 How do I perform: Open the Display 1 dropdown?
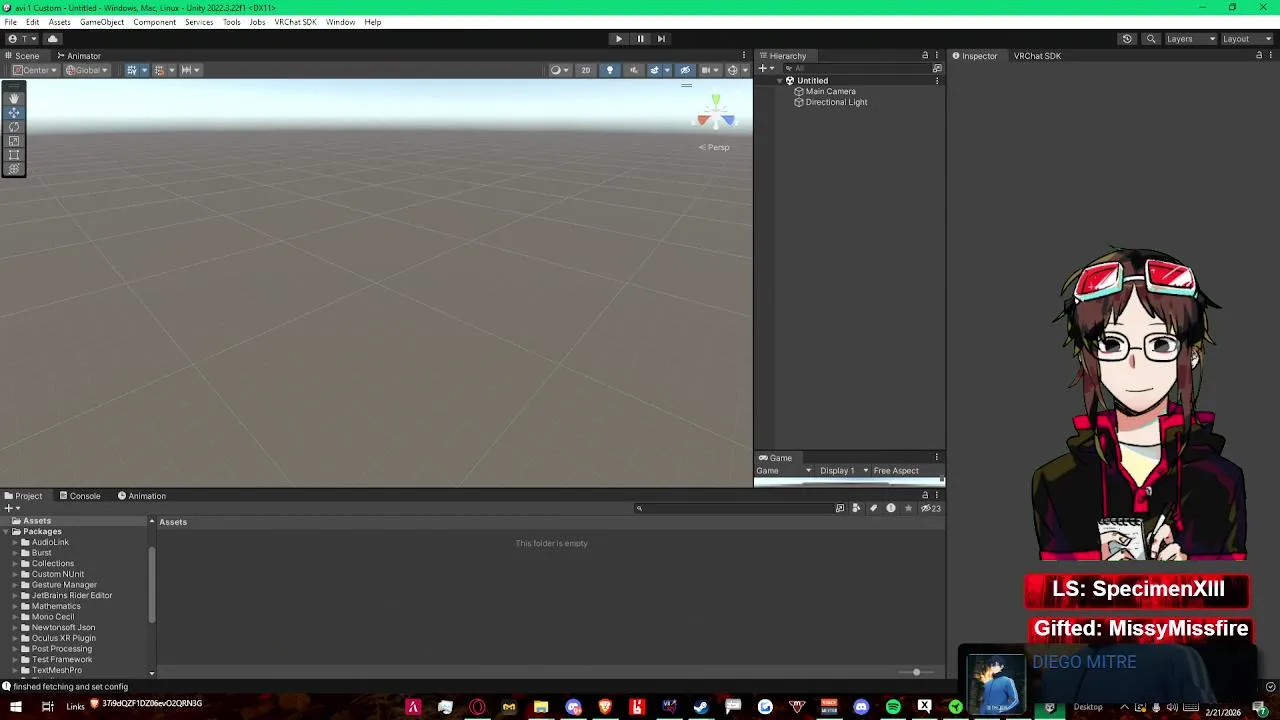click(x=844, y=471)
